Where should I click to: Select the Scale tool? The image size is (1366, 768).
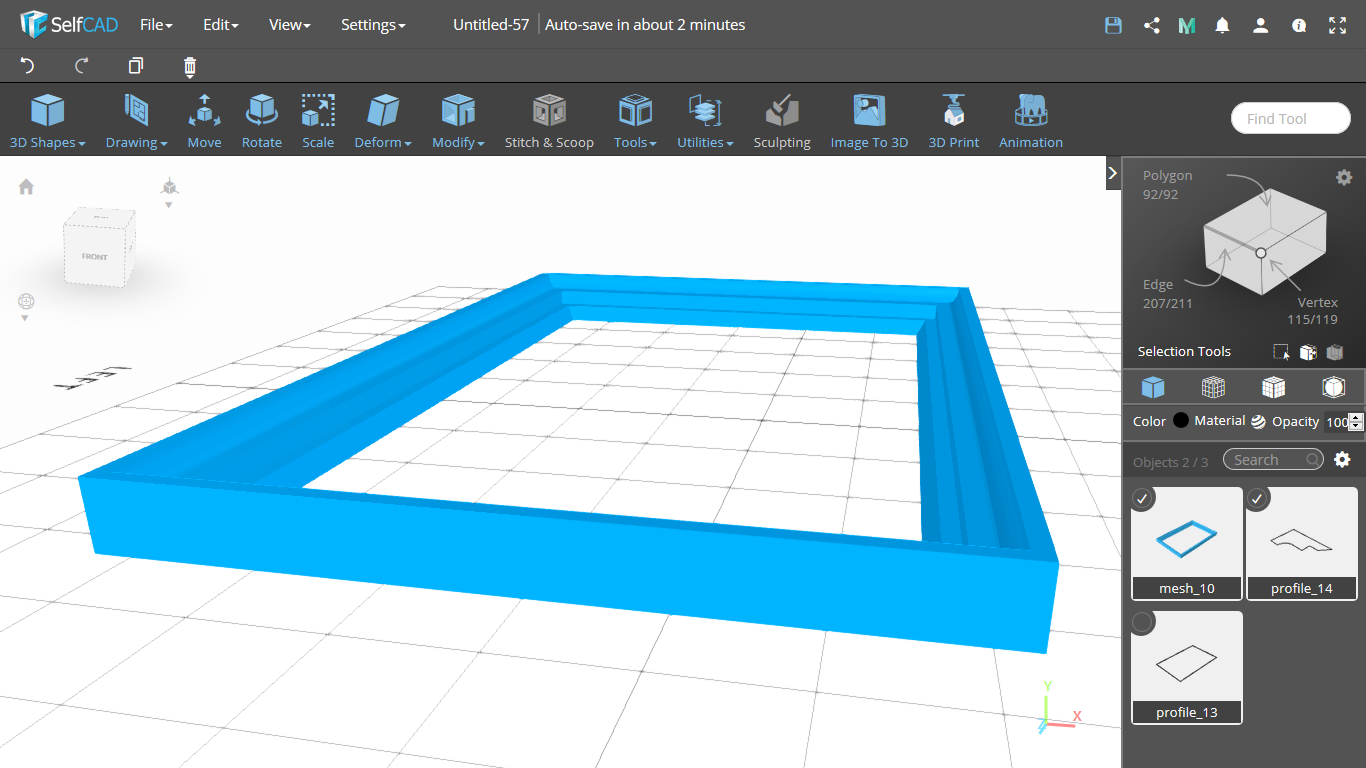318,121
